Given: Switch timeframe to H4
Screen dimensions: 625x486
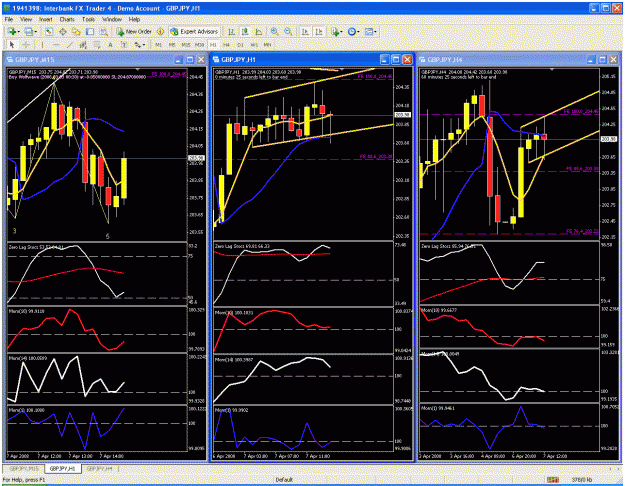Looking at the screenshot, I should [x=226, y=45].
